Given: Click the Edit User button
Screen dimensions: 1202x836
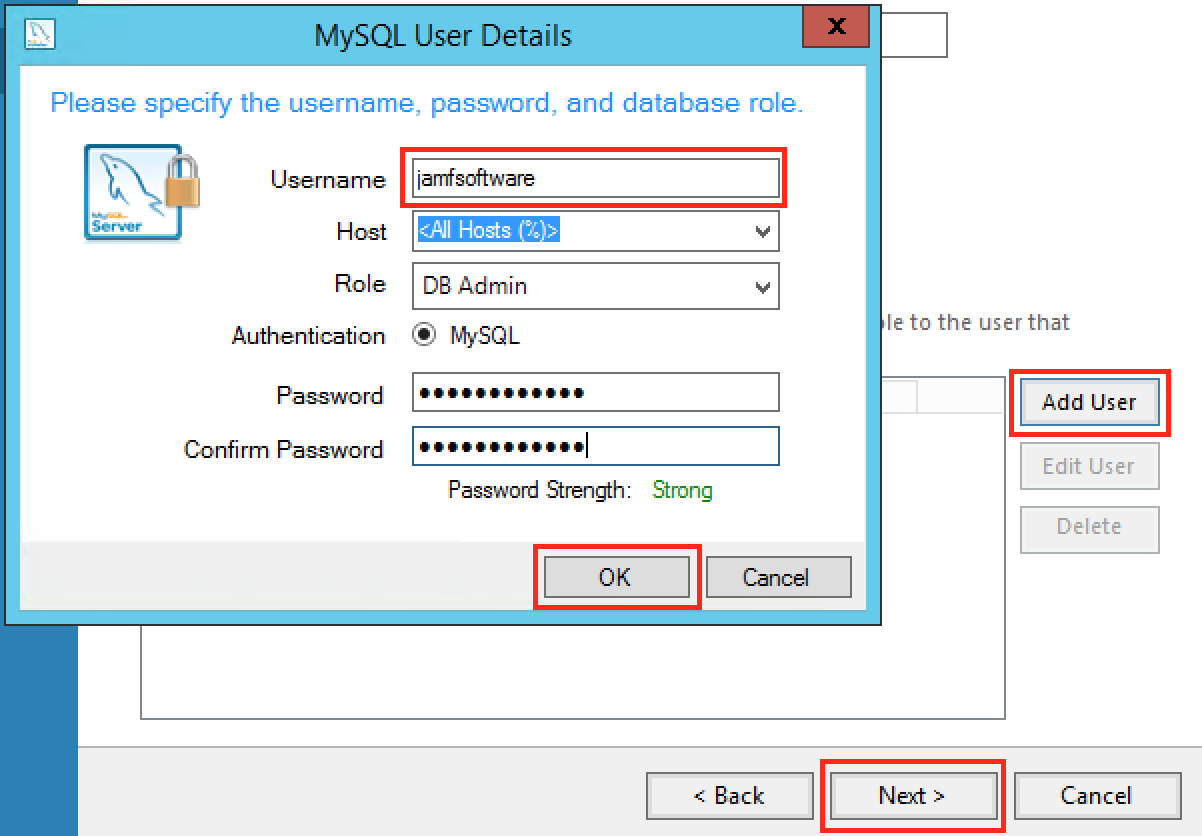Looking at the screenshot, I should 1089,466.
